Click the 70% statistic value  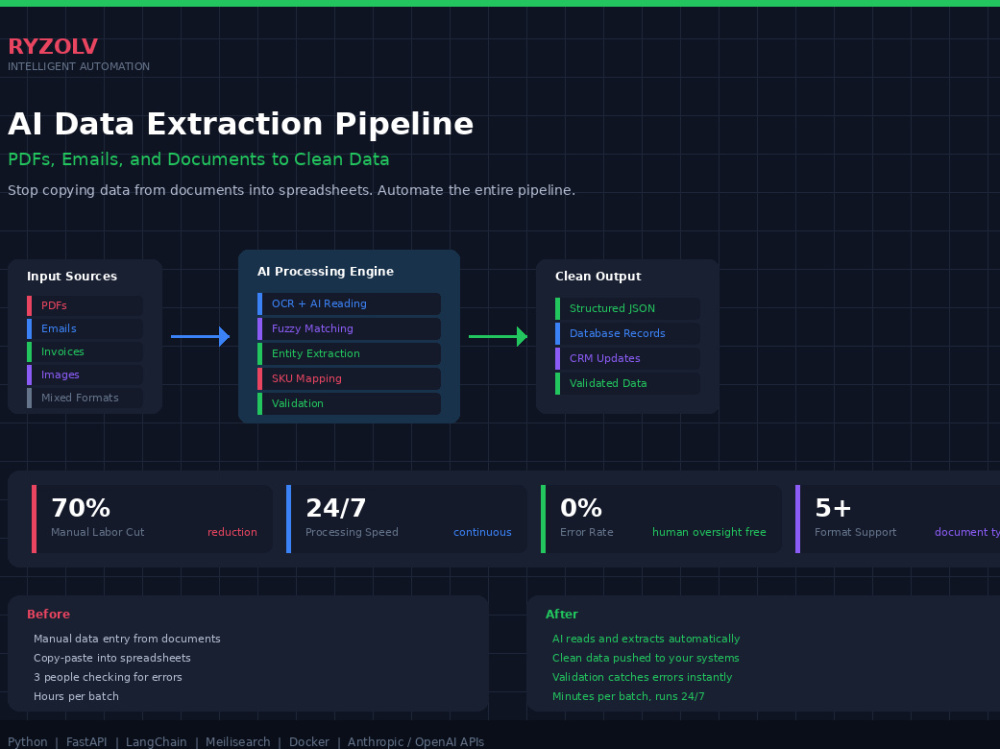81,508
